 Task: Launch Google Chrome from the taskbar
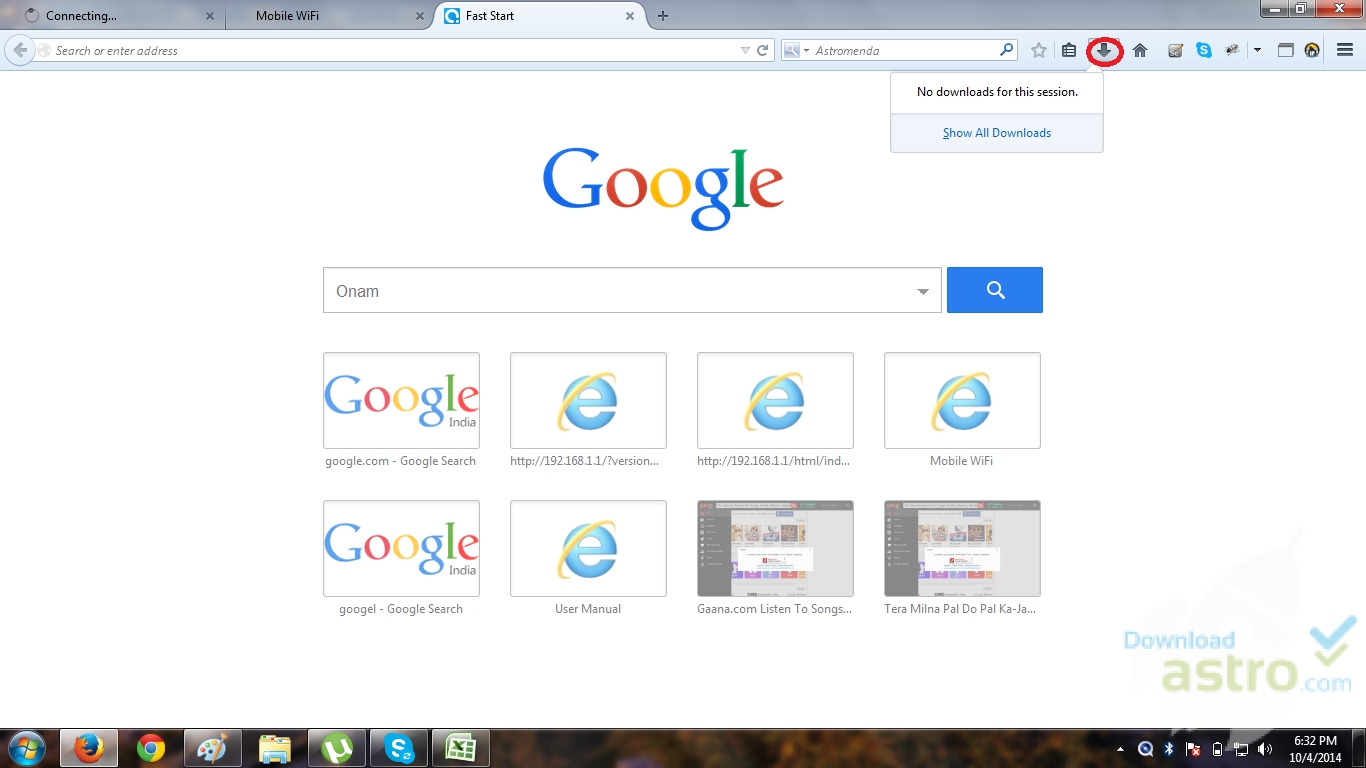151,748
